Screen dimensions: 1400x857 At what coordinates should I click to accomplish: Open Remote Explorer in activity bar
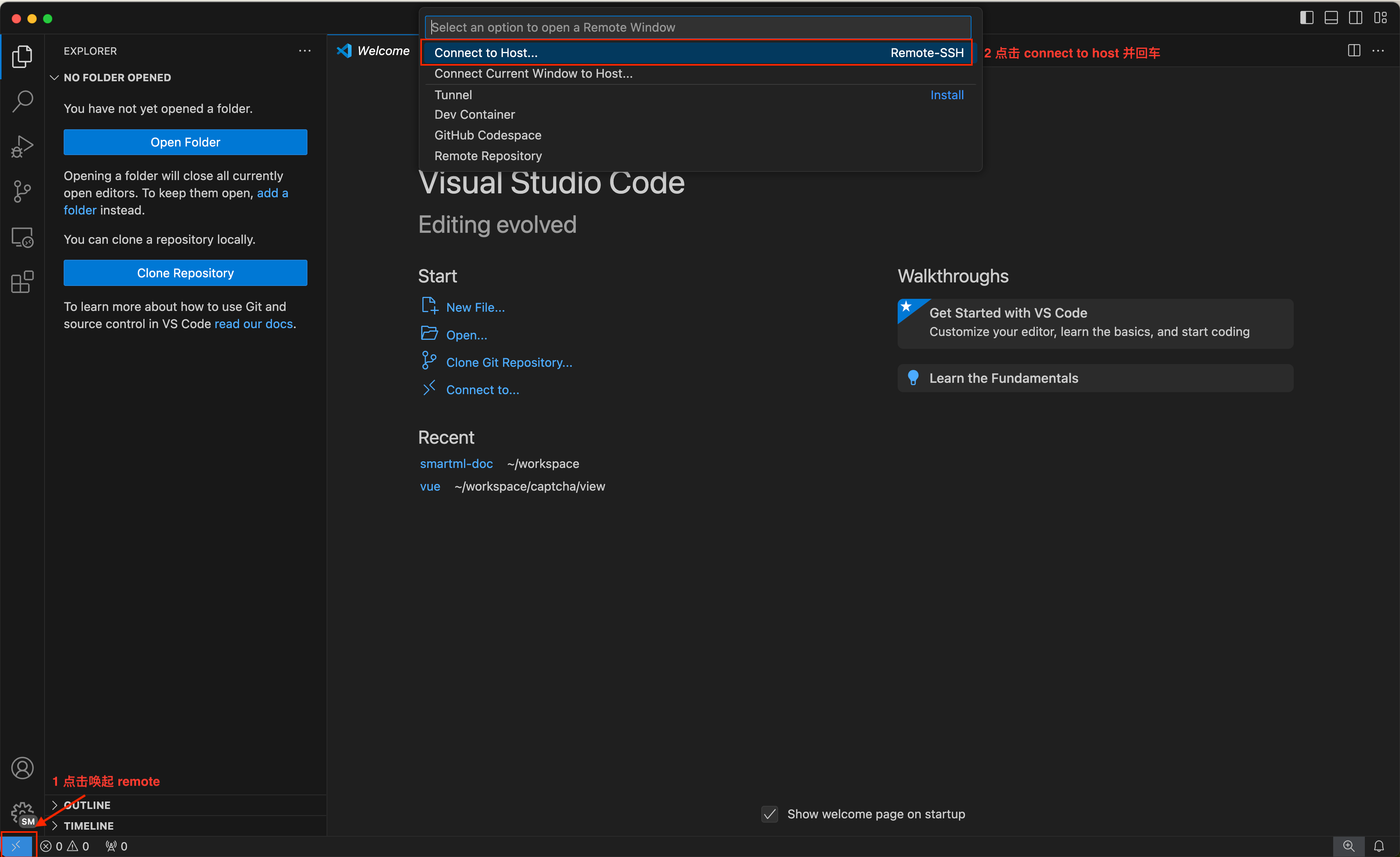point(22,237)
